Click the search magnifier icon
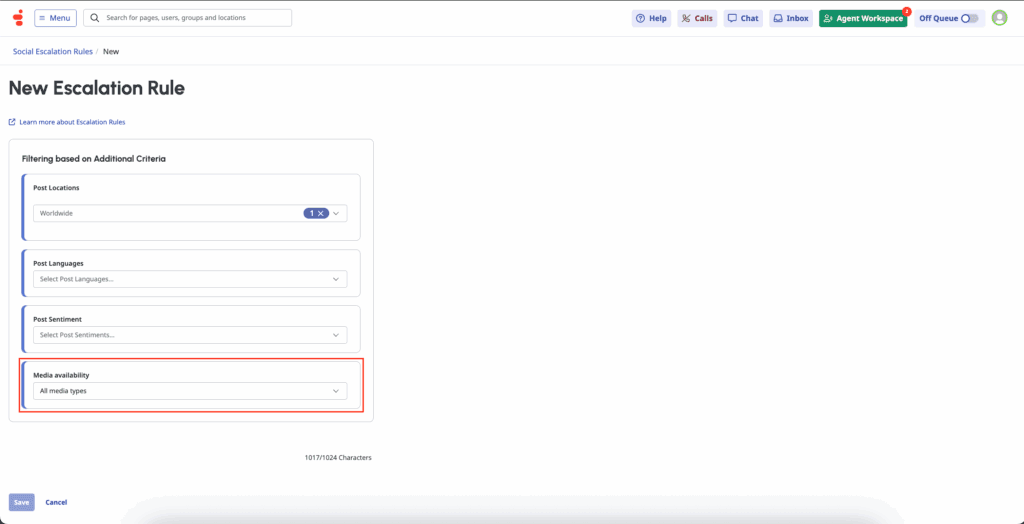 point(95,18)
